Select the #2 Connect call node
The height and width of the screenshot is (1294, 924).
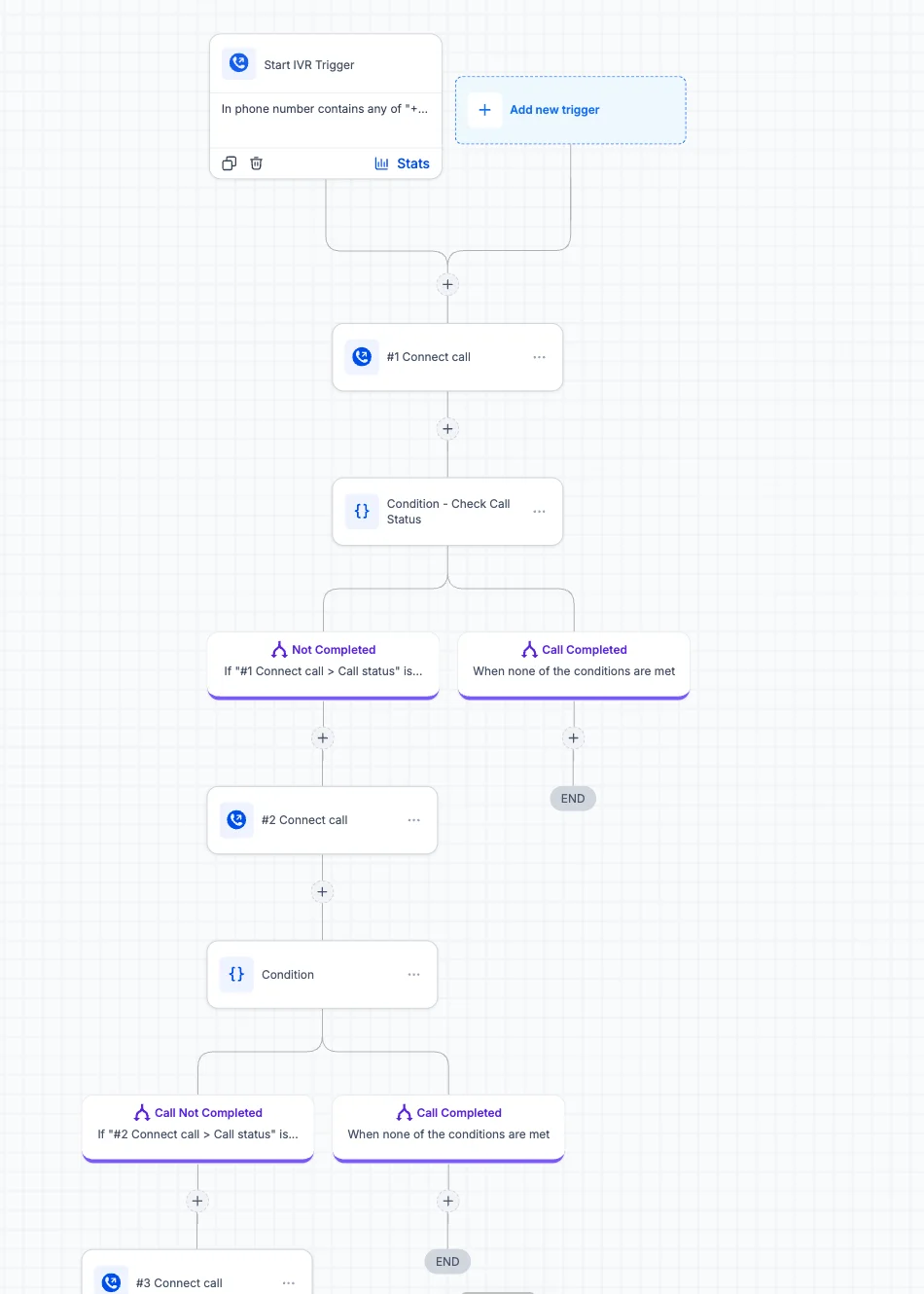coord(322,820)
